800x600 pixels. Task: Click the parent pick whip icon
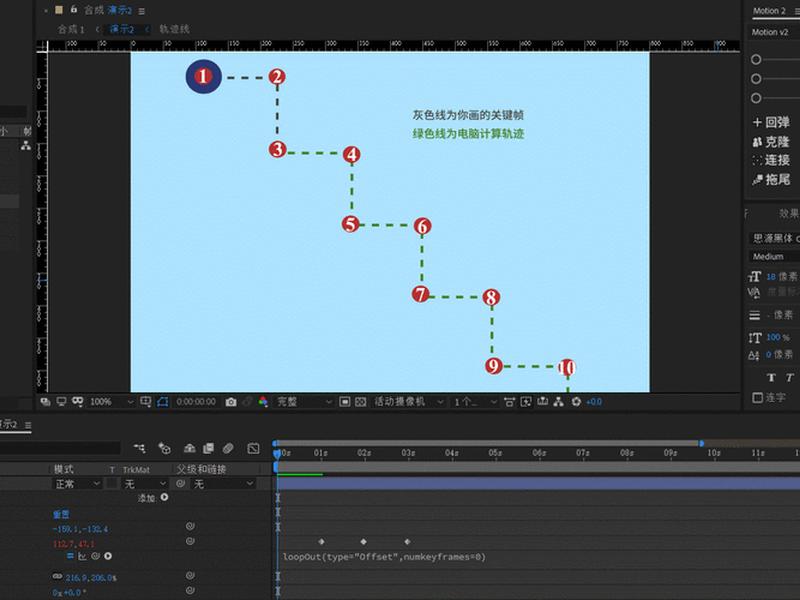(180, 483)
